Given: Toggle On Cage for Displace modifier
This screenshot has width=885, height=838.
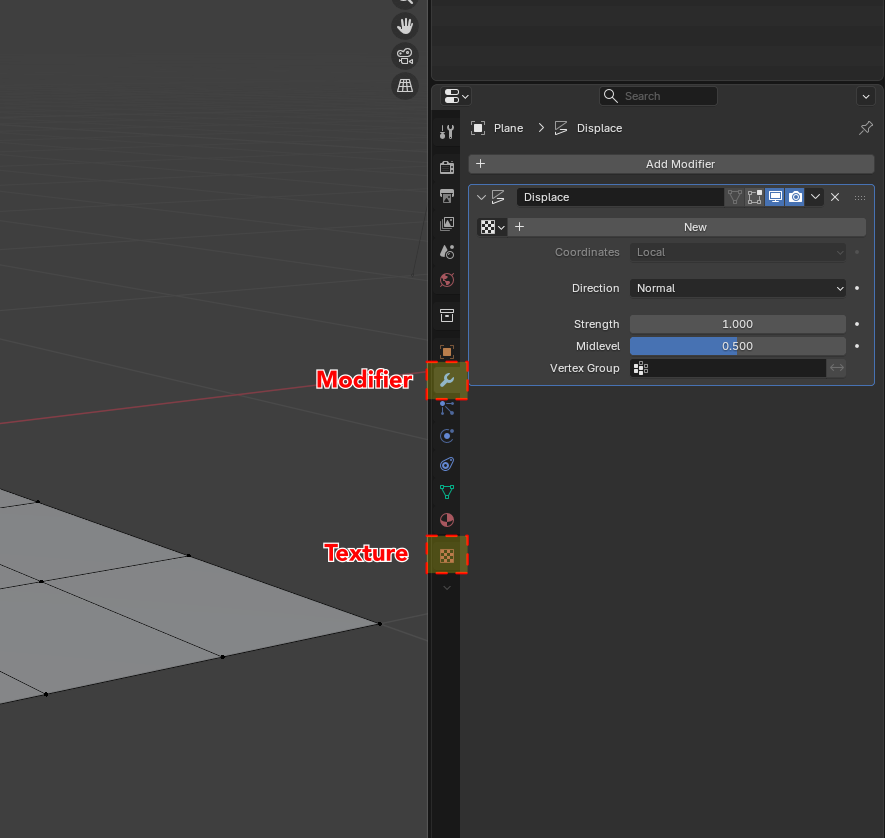Looking at the screenshot, I should (x=734, y=197).
